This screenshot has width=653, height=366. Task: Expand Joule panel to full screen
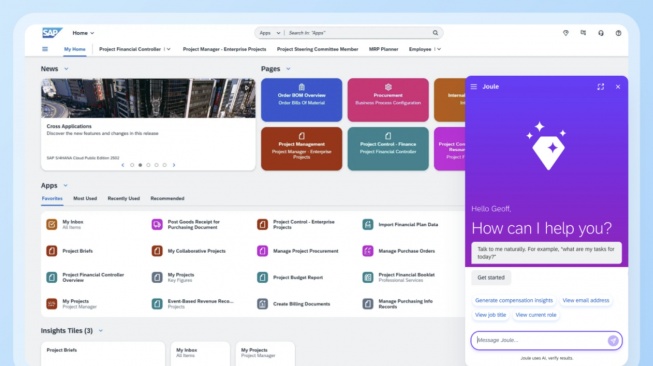[601, 87]
